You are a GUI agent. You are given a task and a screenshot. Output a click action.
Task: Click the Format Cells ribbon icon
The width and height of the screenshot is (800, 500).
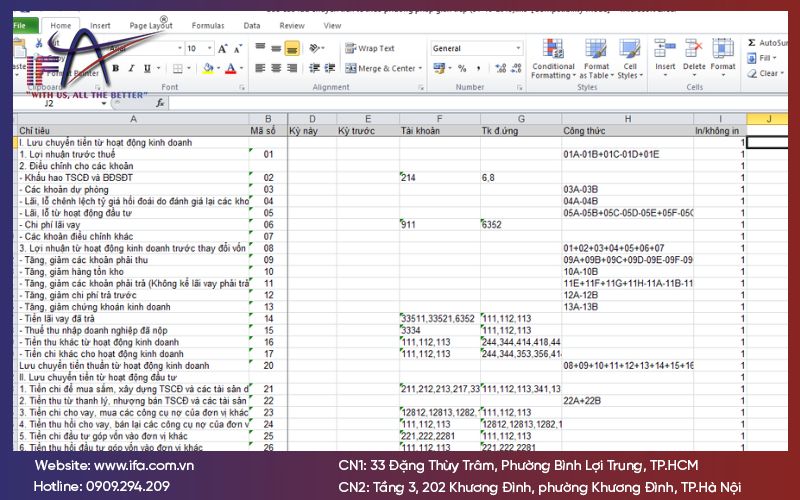click(x=722, y=48)
